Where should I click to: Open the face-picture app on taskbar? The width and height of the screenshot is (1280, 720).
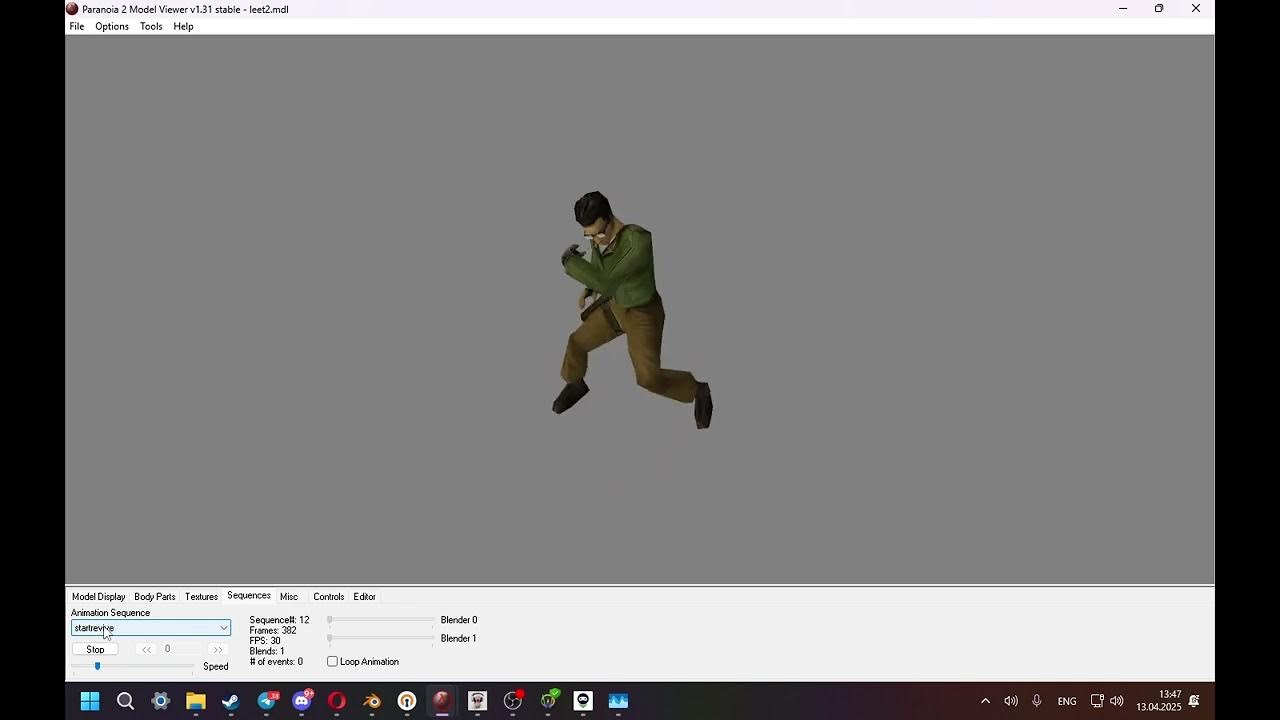[477, 701]
